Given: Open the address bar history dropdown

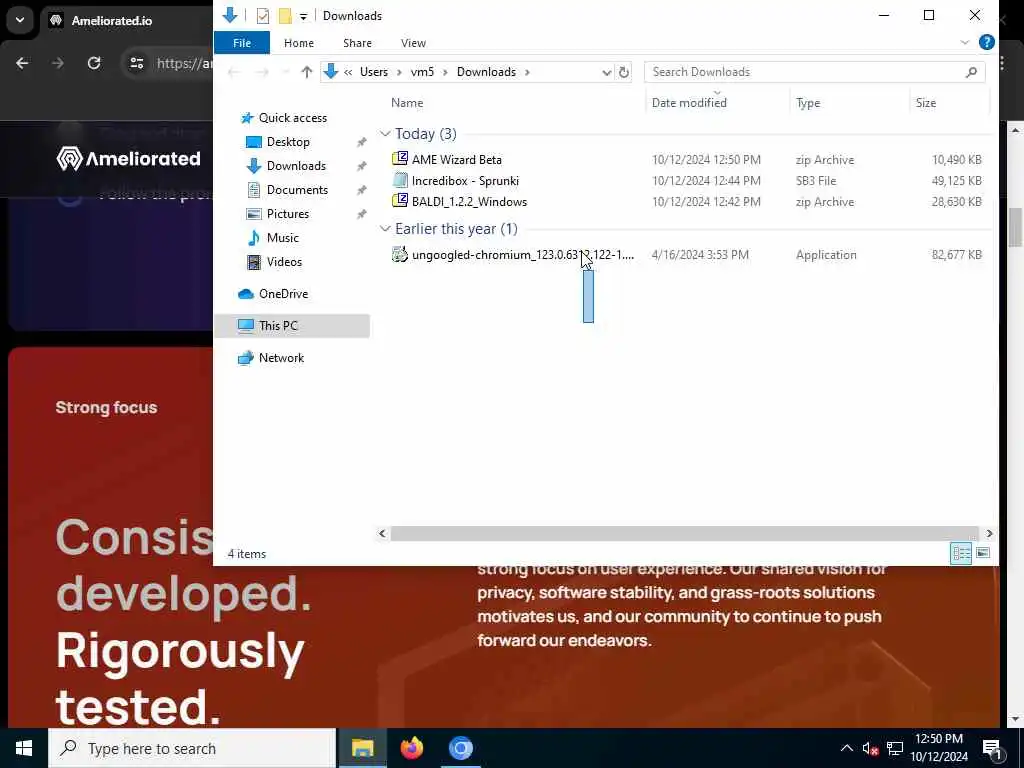Looking at the screenshot, I should coord(607,72).
